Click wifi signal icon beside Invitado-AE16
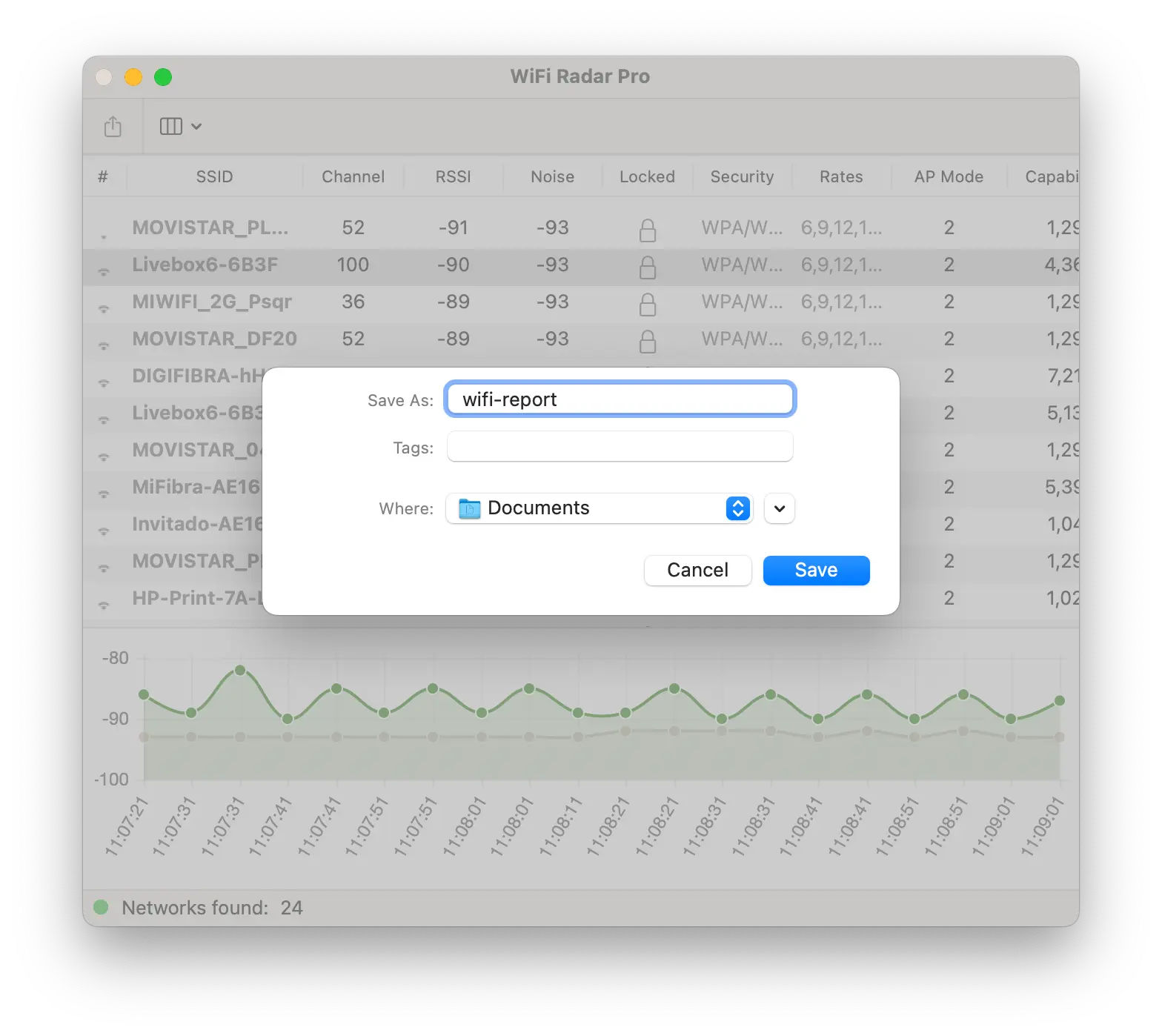 104,531
